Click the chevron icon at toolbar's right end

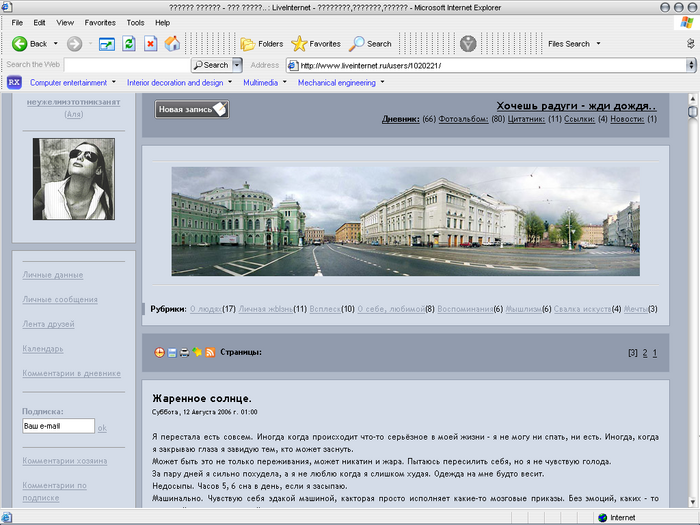(x=691, y=44)
